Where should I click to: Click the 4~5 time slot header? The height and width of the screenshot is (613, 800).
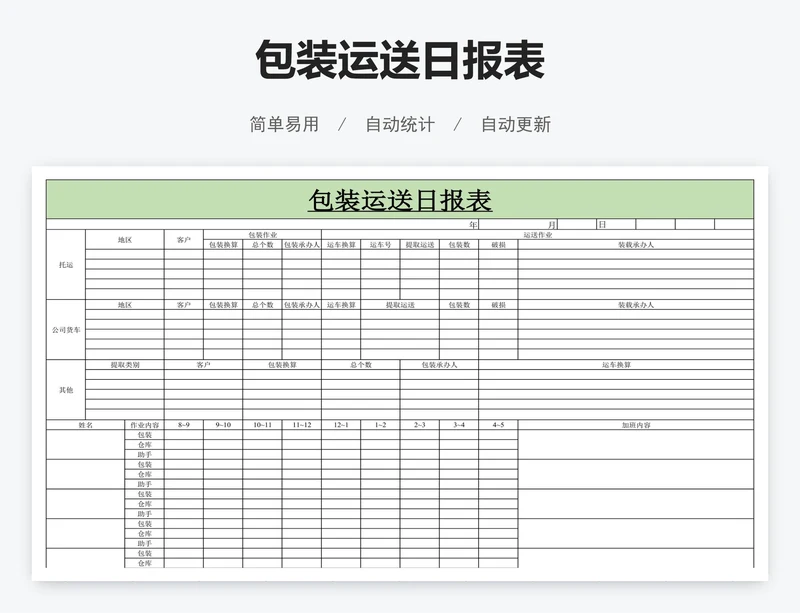tap(498, 425)
